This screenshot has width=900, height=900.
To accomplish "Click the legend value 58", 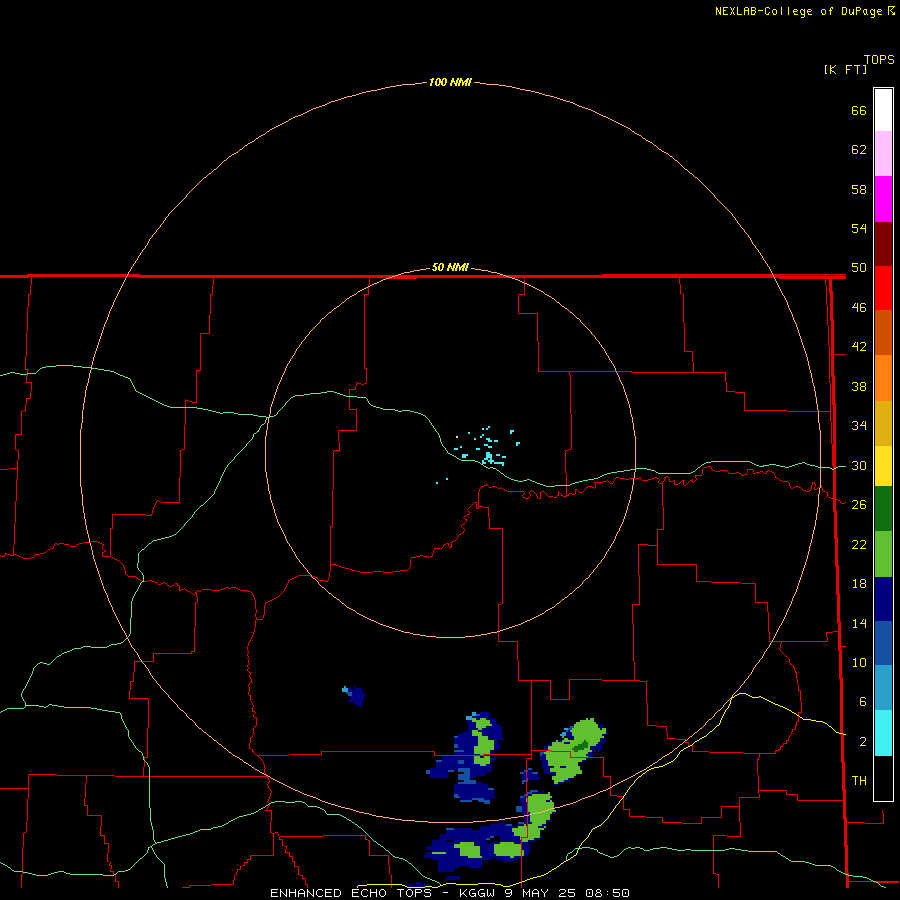I will pyautogui.click(x=859, y=189).
